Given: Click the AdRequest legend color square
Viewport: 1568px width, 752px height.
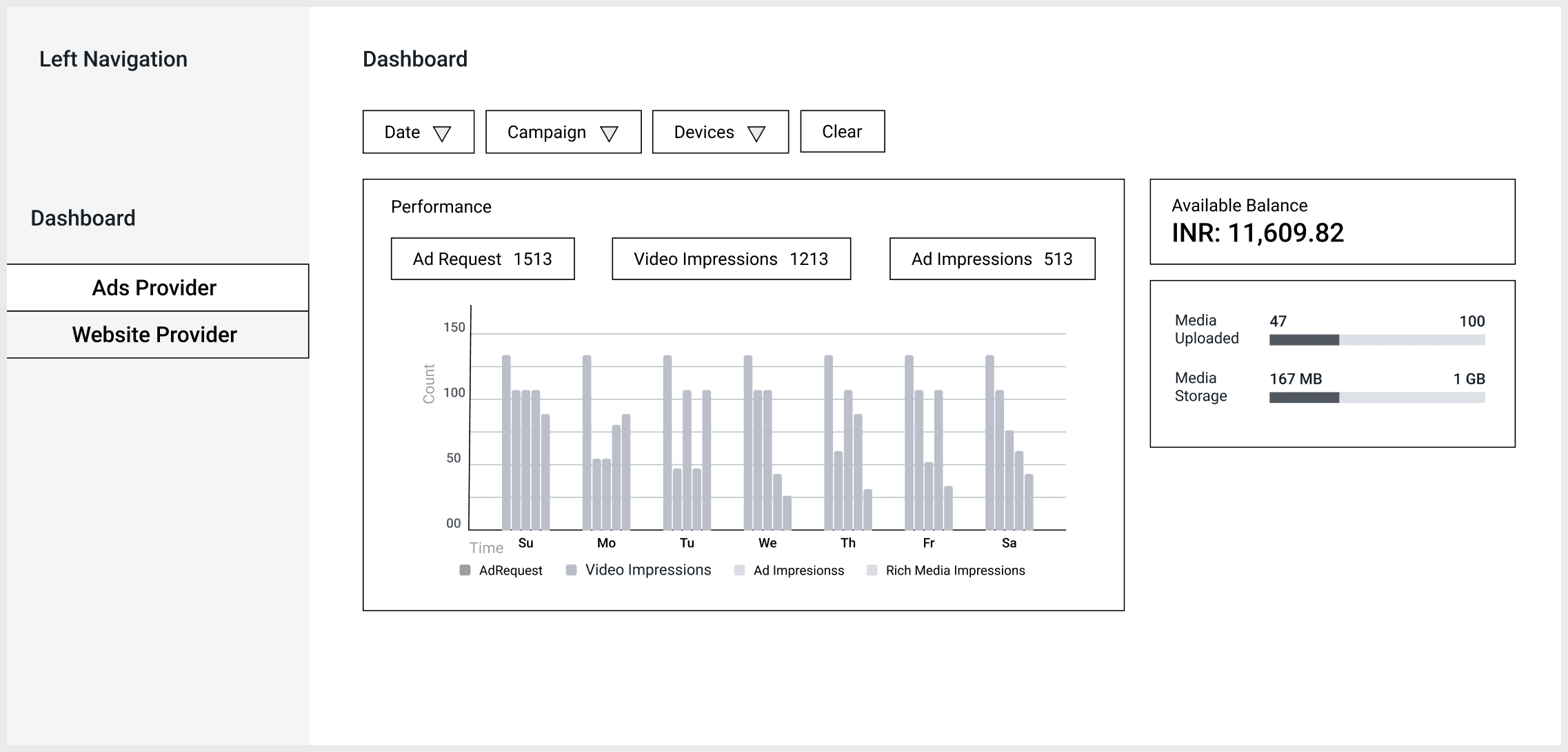Looking at the screenshot, I should (465, 570).
